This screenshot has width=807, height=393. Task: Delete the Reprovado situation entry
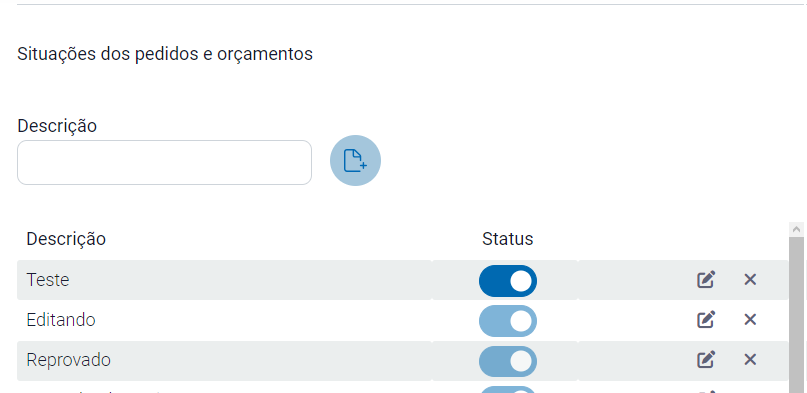(750, 360)
